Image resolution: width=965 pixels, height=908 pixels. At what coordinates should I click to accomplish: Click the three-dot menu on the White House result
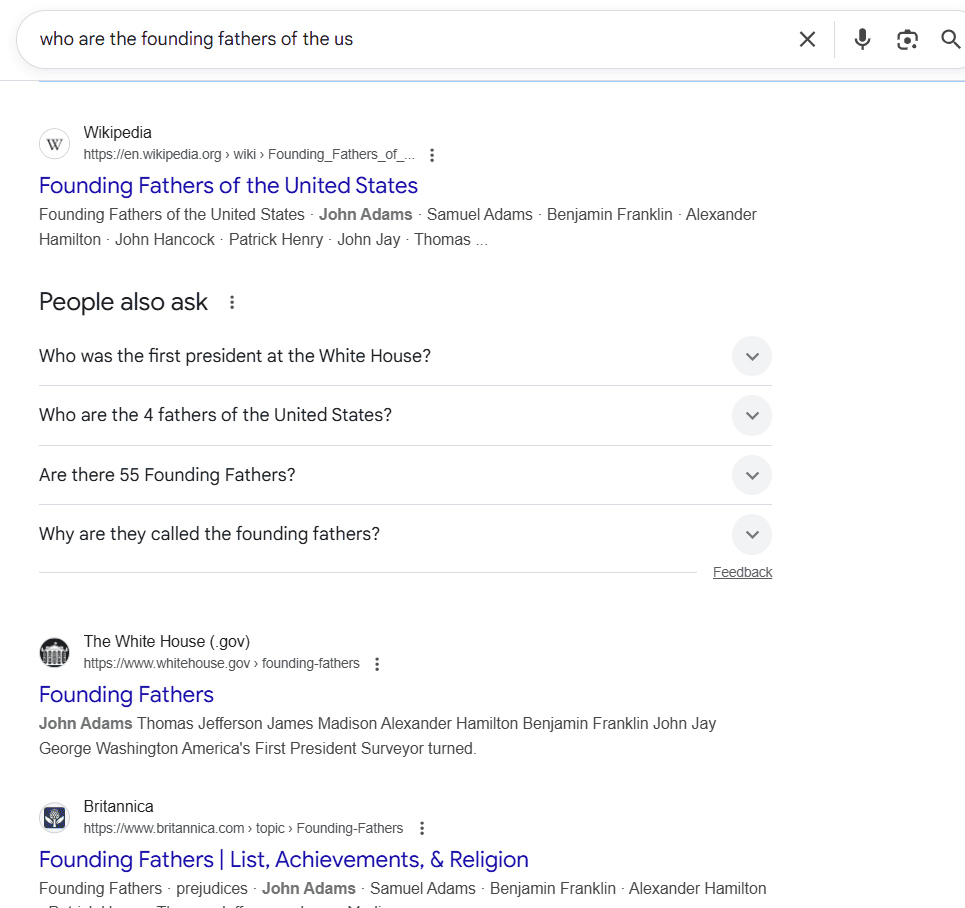point(377,663)
